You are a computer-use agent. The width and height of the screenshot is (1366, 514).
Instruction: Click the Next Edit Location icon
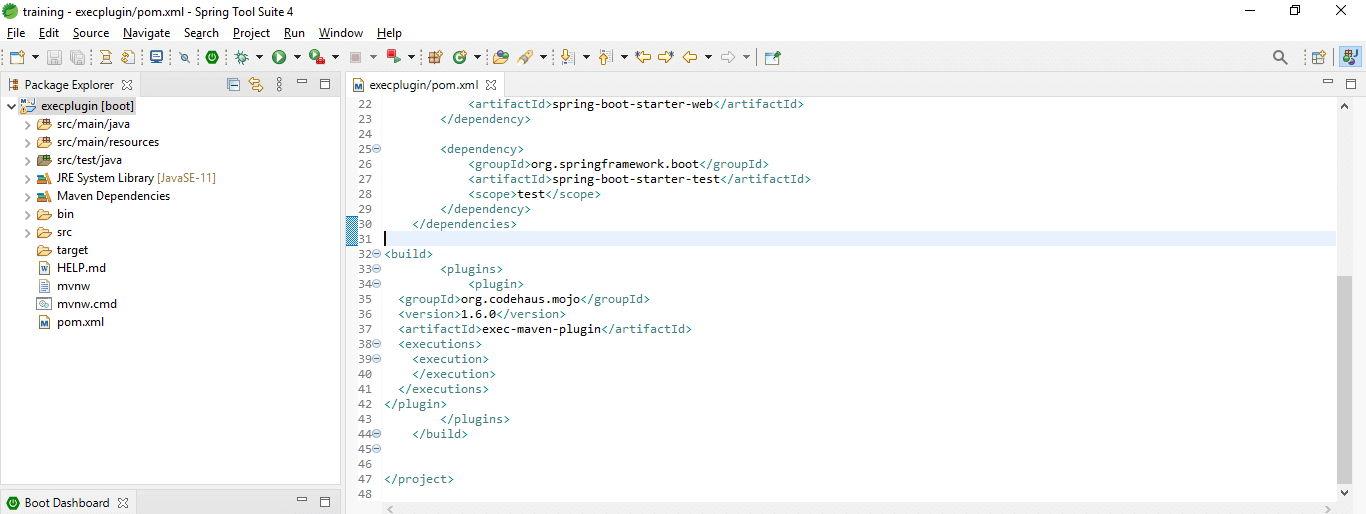pyautogui.click(x=666, y=58)
